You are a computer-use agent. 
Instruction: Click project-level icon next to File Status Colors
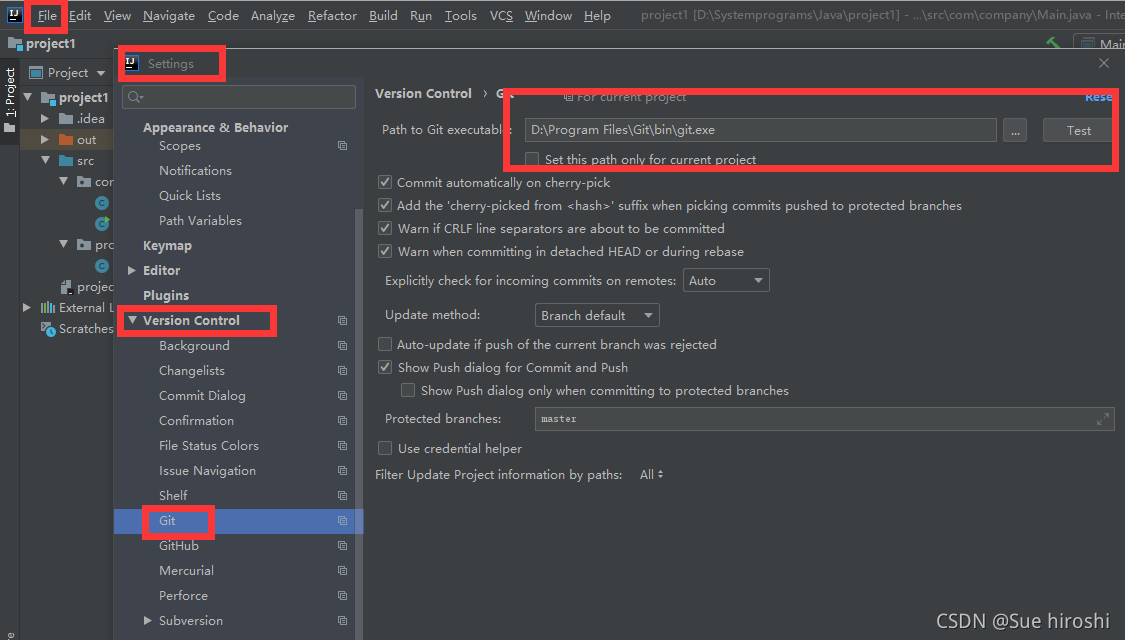342,446
